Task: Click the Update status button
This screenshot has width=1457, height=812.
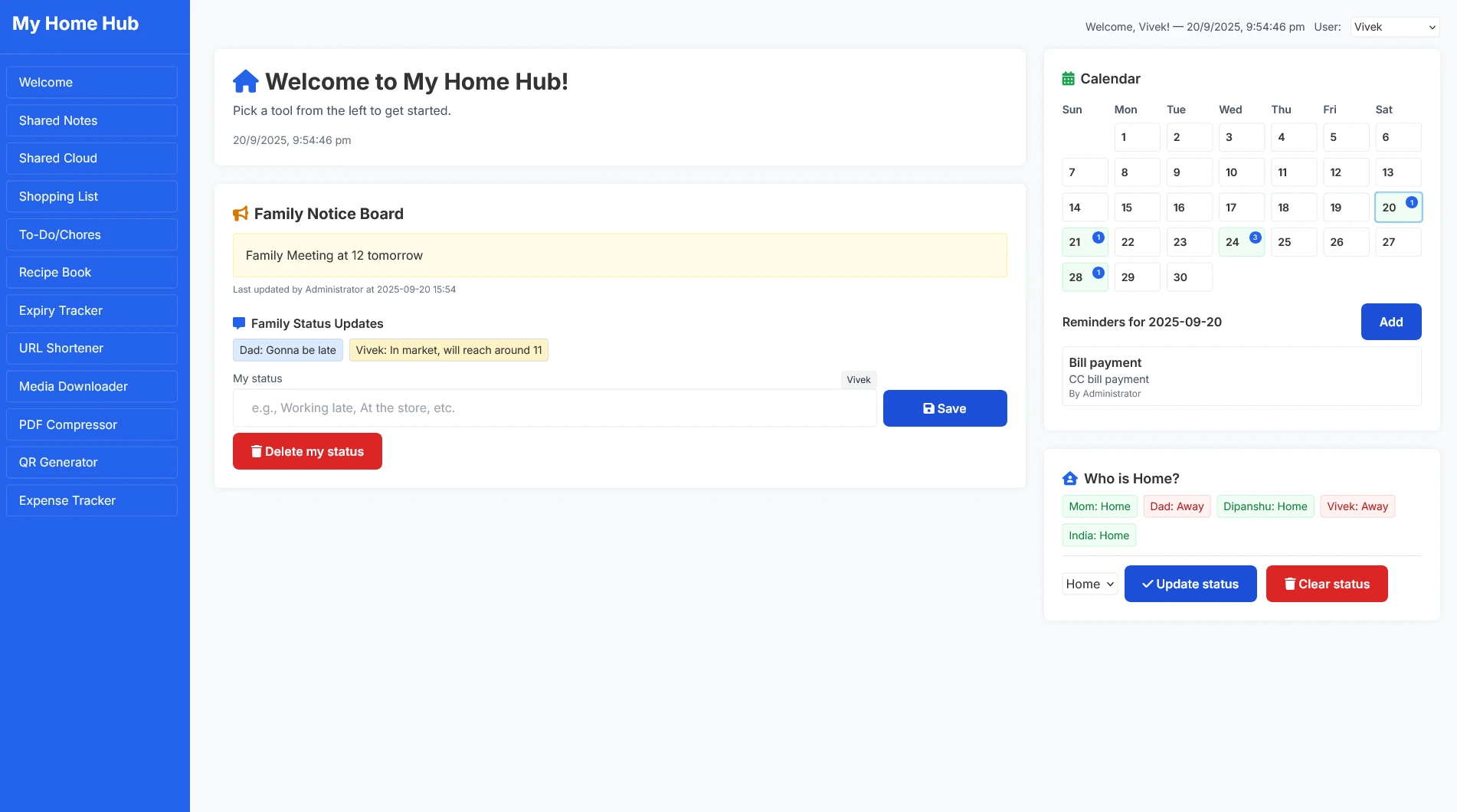Action: [x=1190, y=584]
